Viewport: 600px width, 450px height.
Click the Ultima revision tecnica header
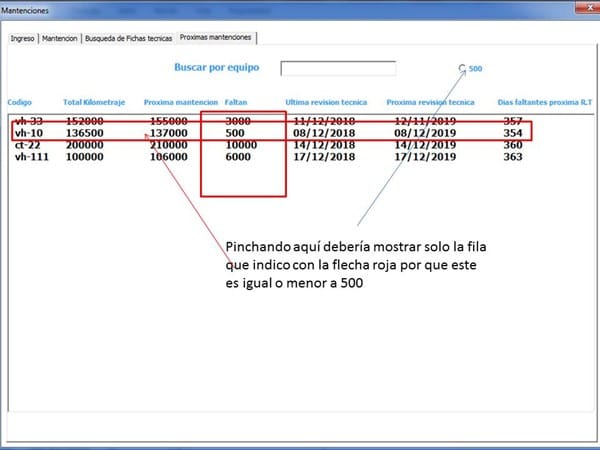click(x=326, y=102)
